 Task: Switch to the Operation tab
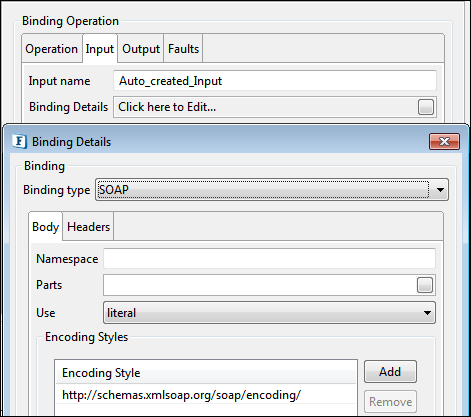pos(52,49)
